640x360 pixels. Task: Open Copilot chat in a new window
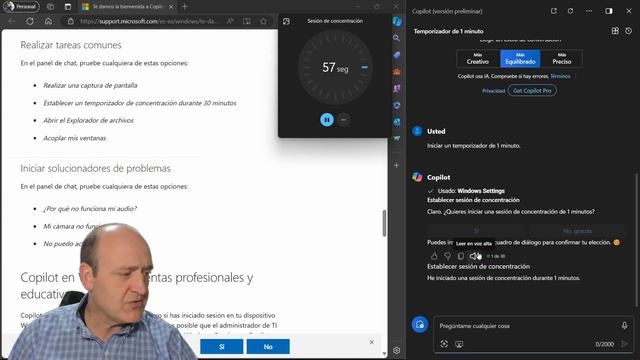click(x=553, y=11)
